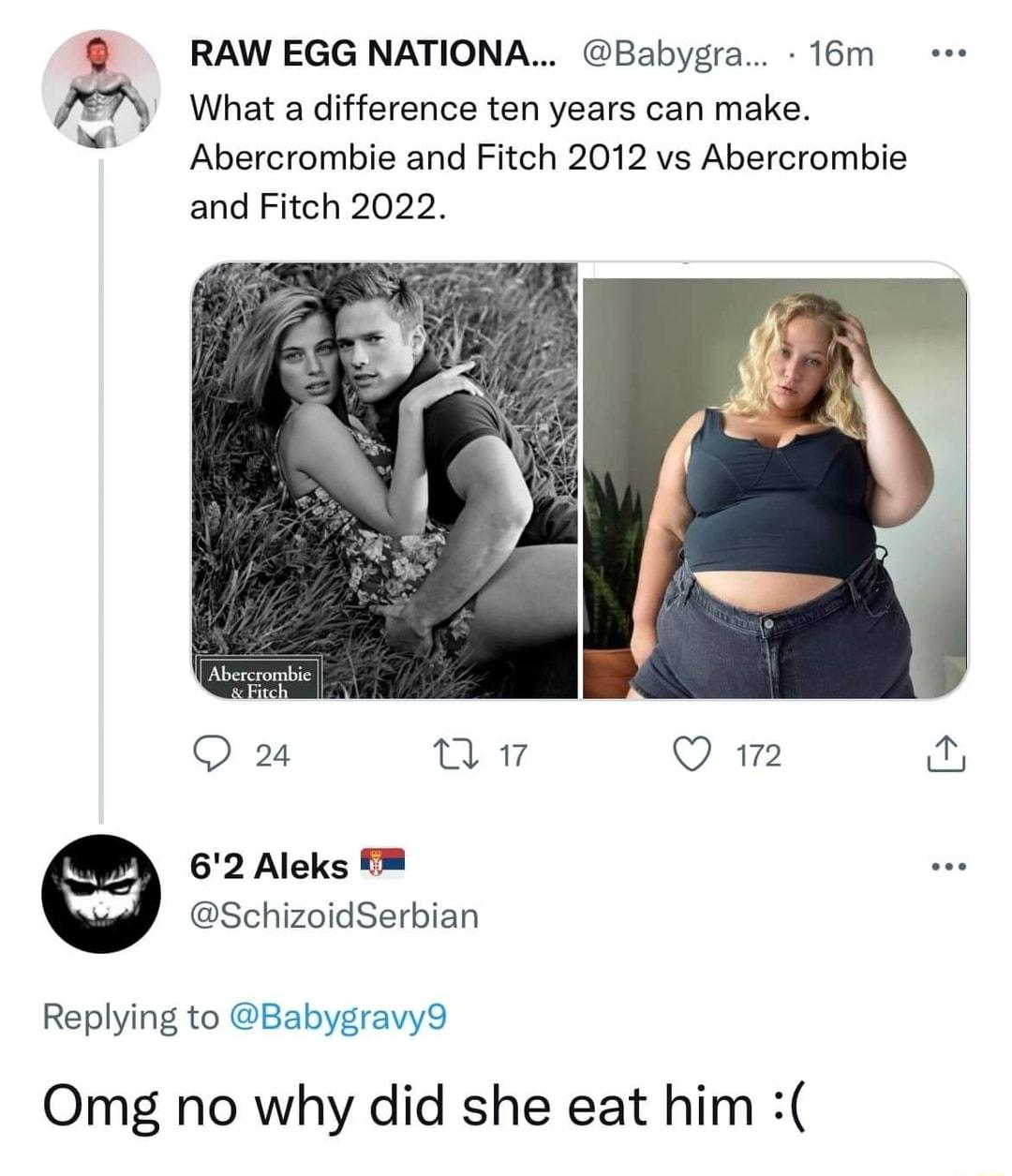Select the retweet icon on the tweet

(x=456, y=752)
